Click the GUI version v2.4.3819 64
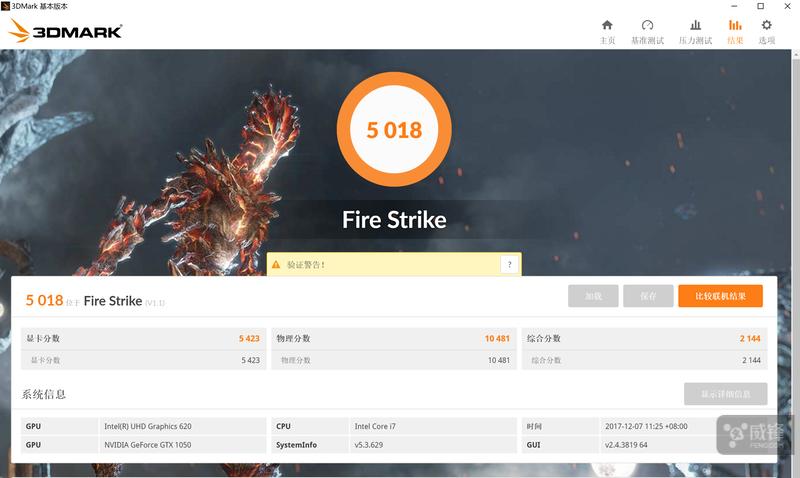 pyautogui.click(x=626, y=445)
